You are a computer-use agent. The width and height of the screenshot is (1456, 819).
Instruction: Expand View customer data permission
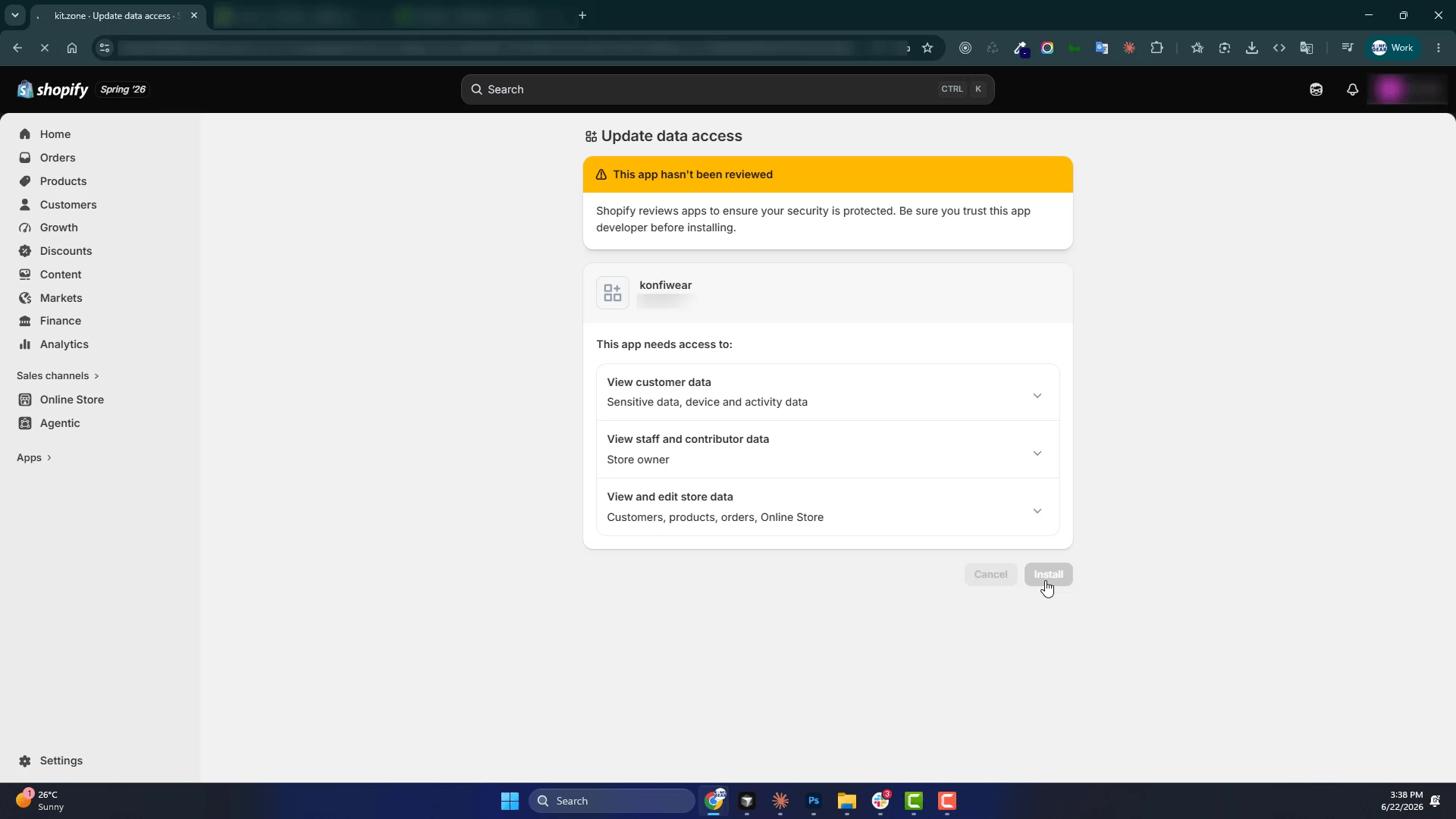pos(827,392)
